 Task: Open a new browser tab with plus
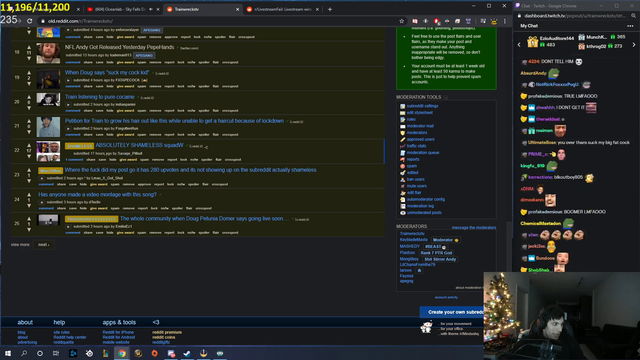[x=330, y=9]
